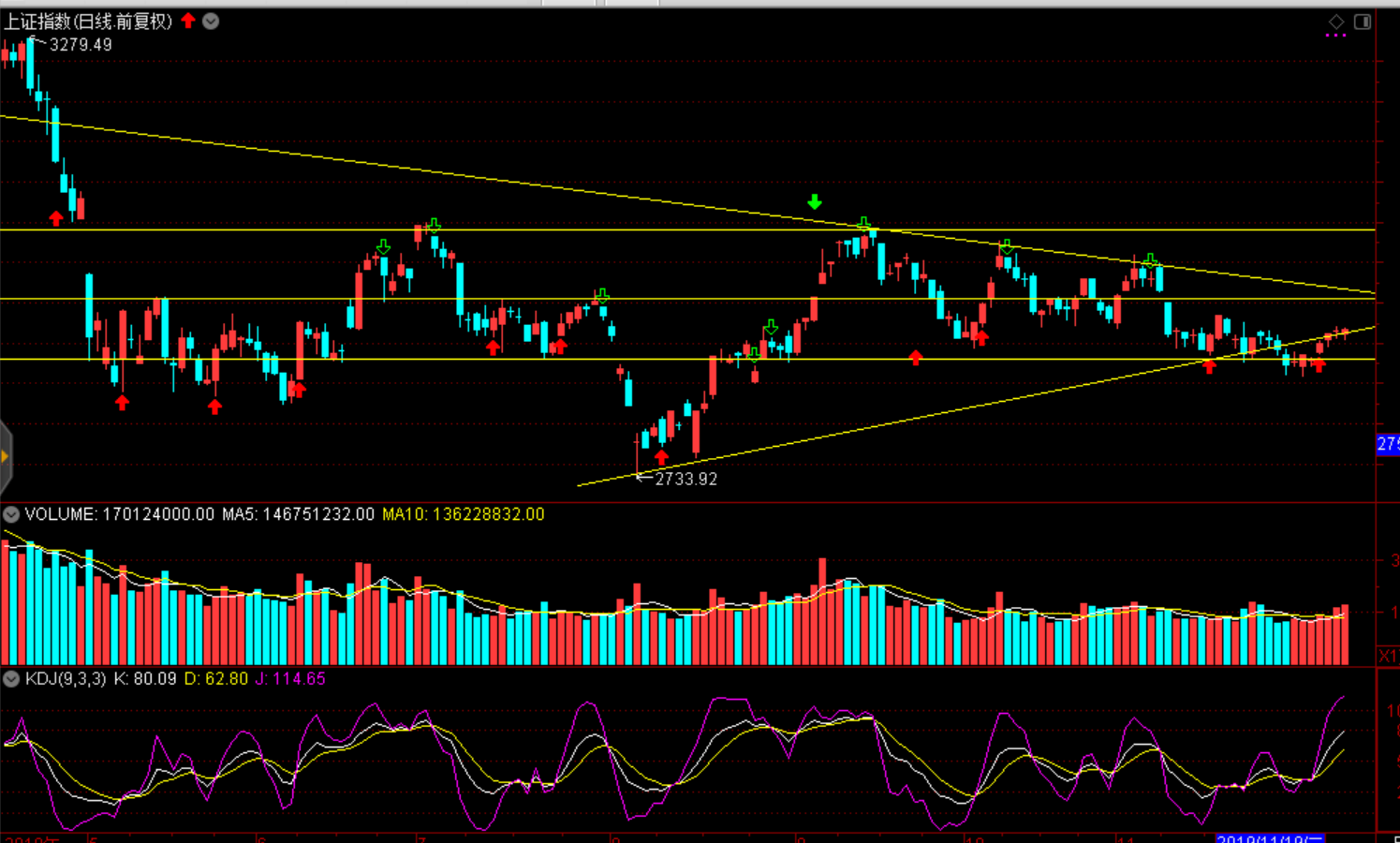This screenshot has height=843, width=1400.
Task: Click the red buy arrow near 2733.92 low
Action: tap(662, 457)
